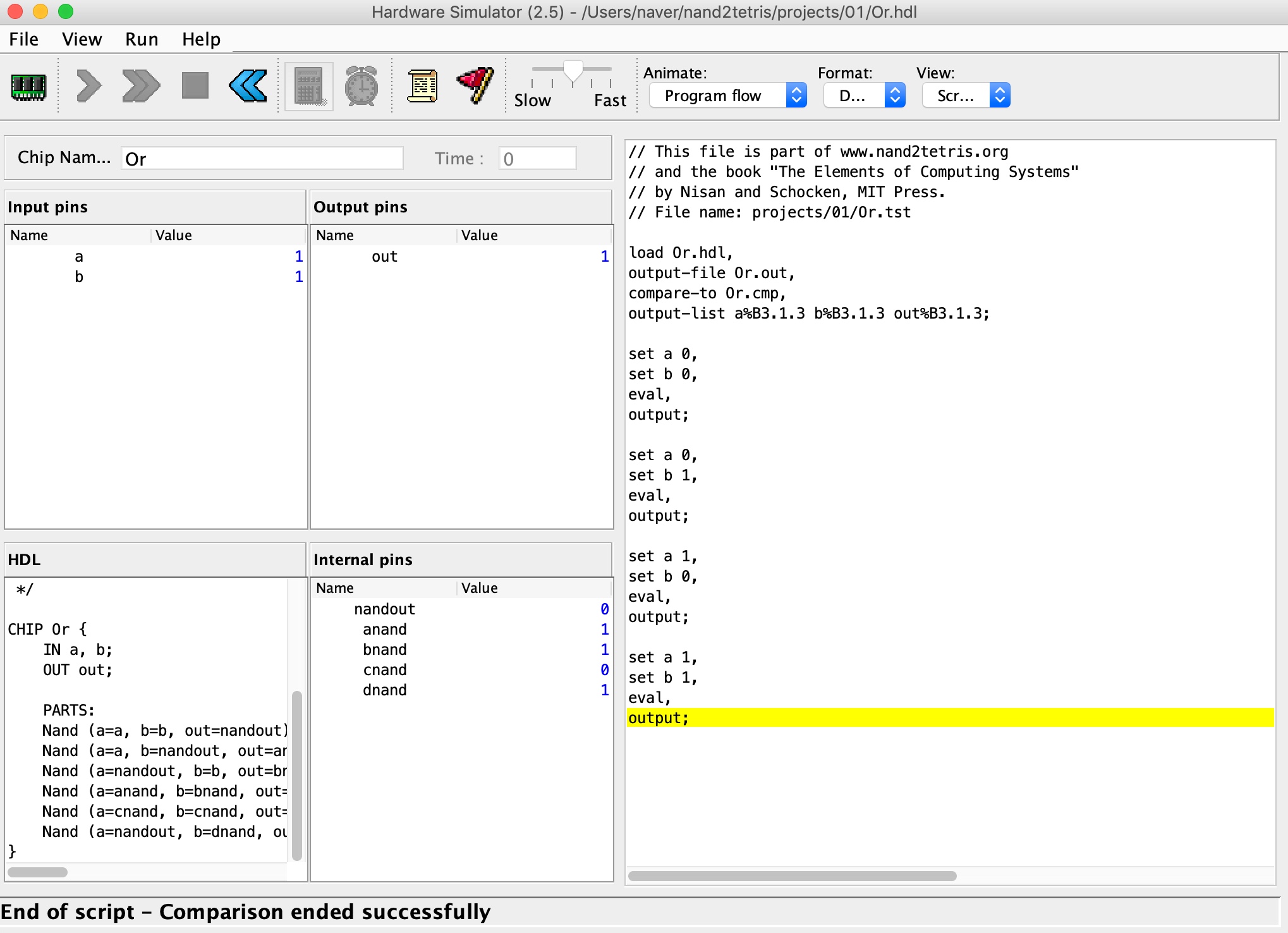Click the Load Chip icon
The width and height of the screenshot is (1288, 933).
(x=28, y=87)
